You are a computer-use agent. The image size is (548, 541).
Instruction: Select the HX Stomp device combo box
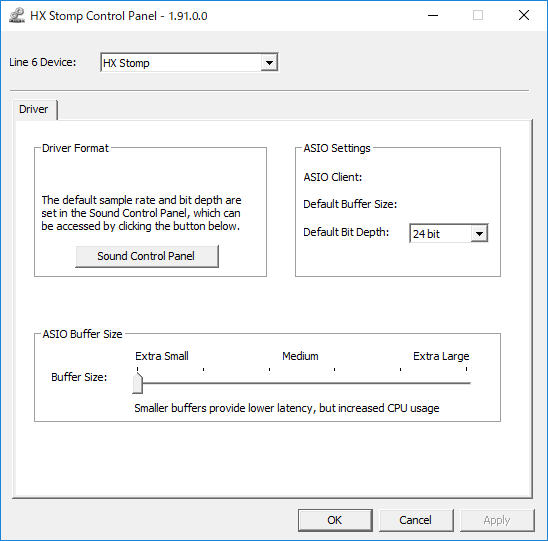189,63
